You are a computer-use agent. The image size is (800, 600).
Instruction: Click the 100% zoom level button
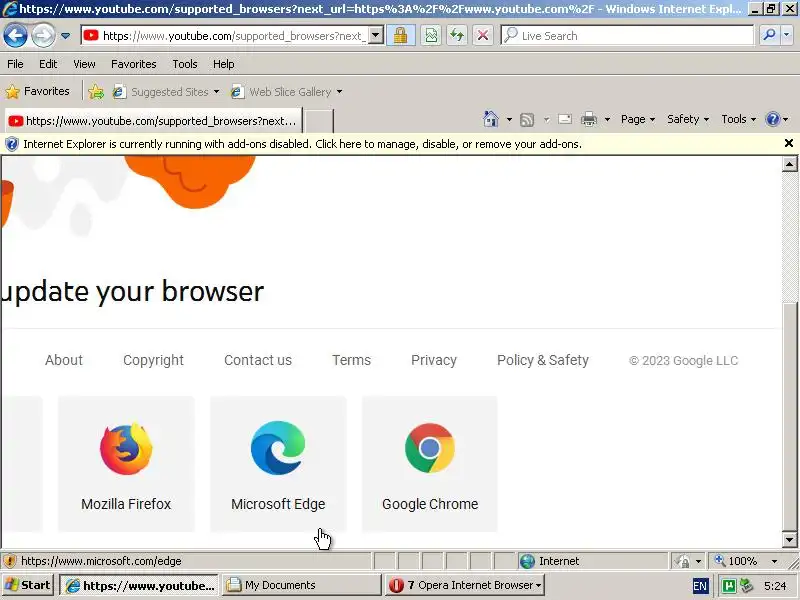coord(736,561)
